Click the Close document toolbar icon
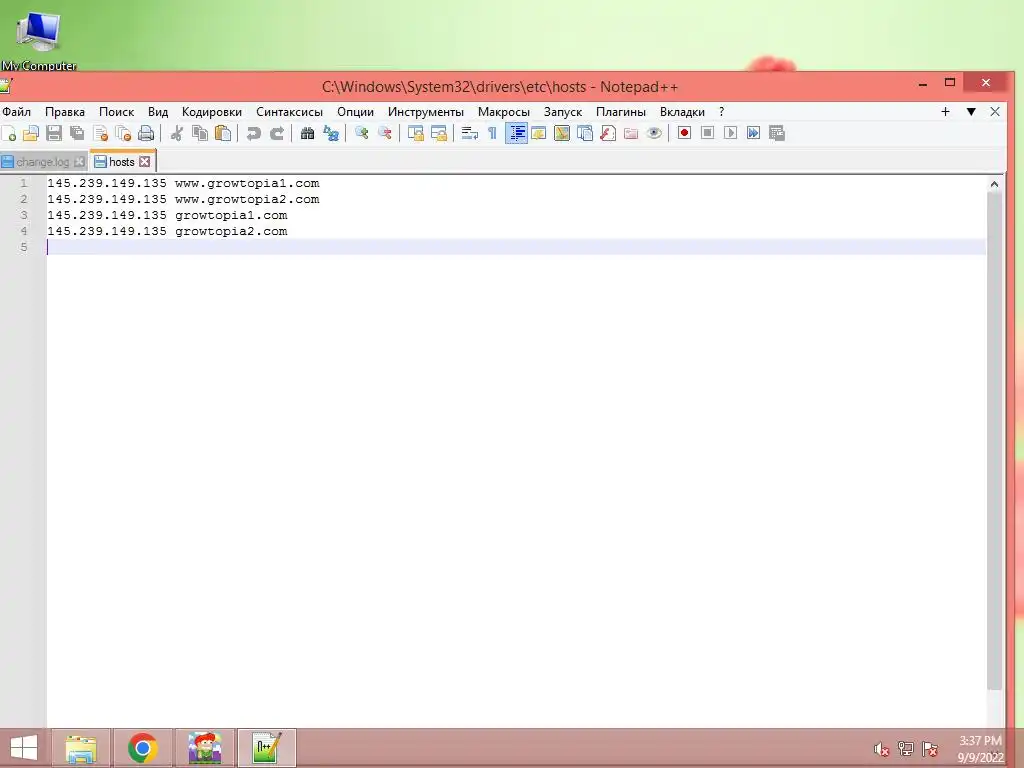The width and height of the screenshot is (1024, 768). [x=101, y=133]
